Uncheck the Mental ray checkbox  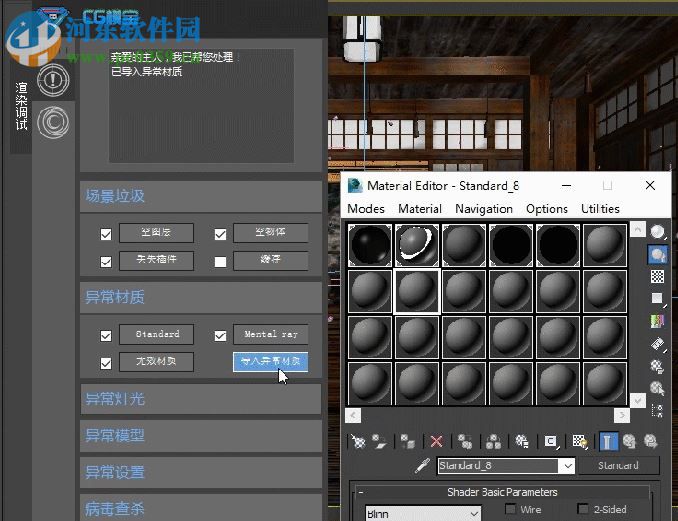pyautogui.click(x=221, y=336)
